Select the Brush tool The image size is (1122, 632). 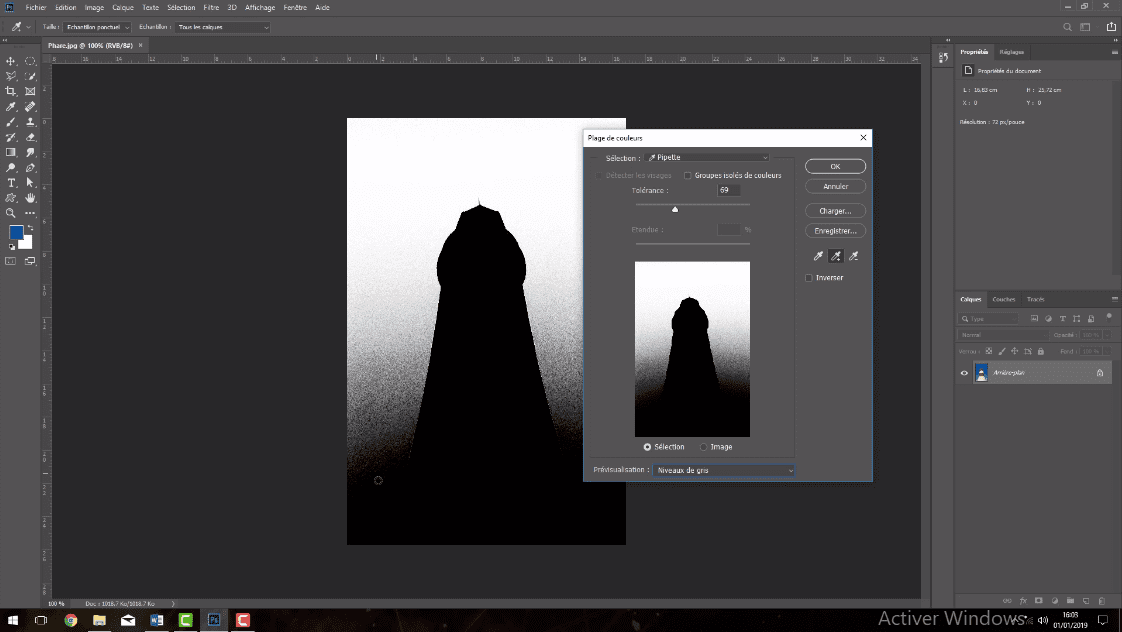click(11, 122)
